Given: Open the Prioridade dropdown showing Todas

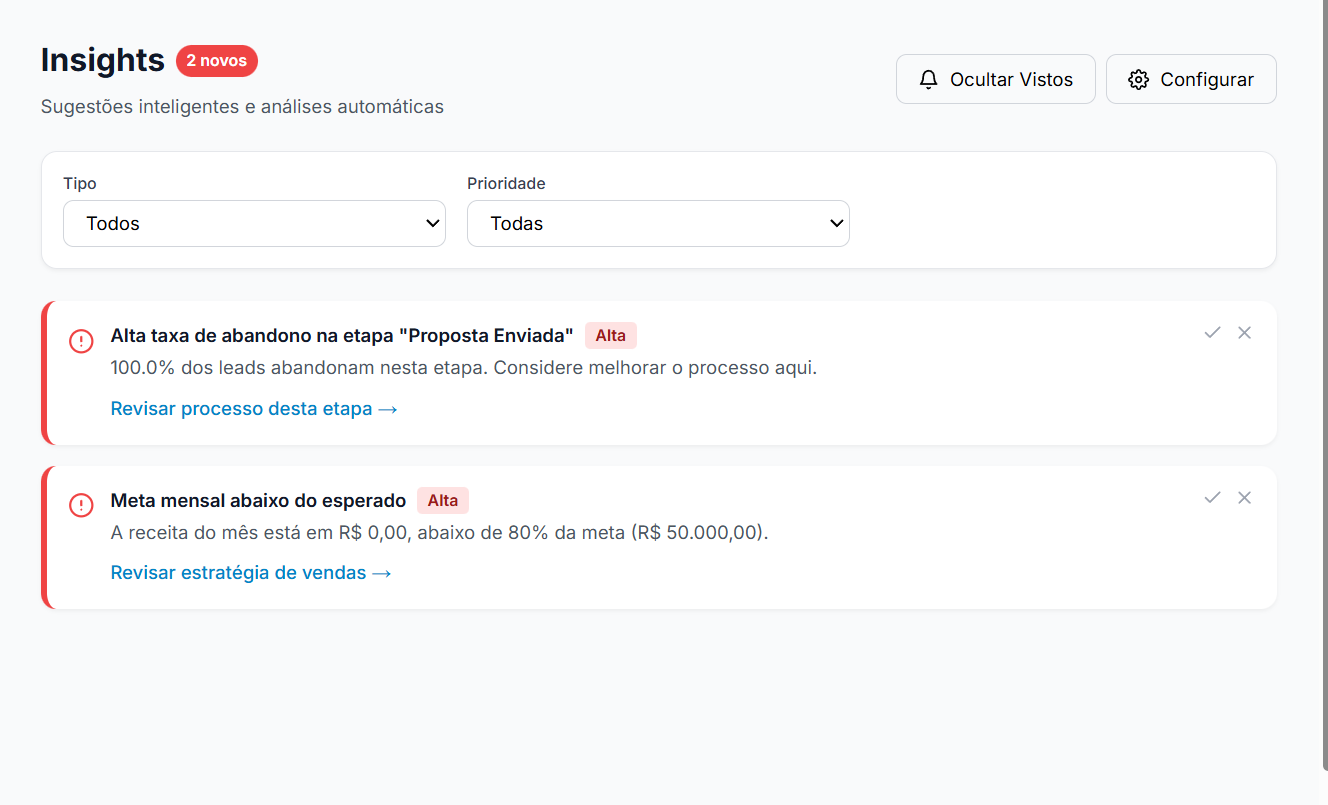Looking at the screenshot, I should click(x=658, y=223).
